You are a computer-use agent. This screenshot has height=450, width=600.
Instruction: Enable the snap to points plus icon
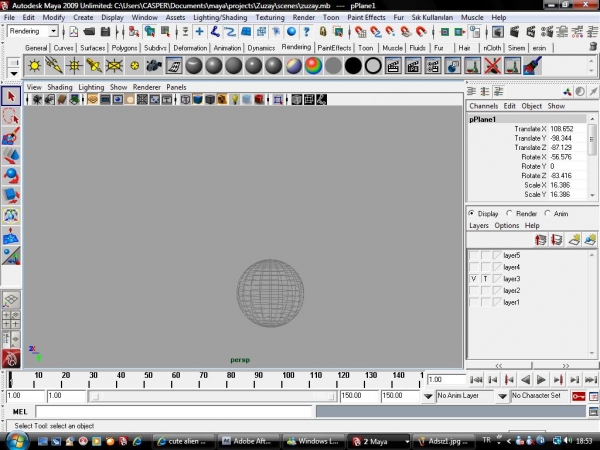coord(199,31)
